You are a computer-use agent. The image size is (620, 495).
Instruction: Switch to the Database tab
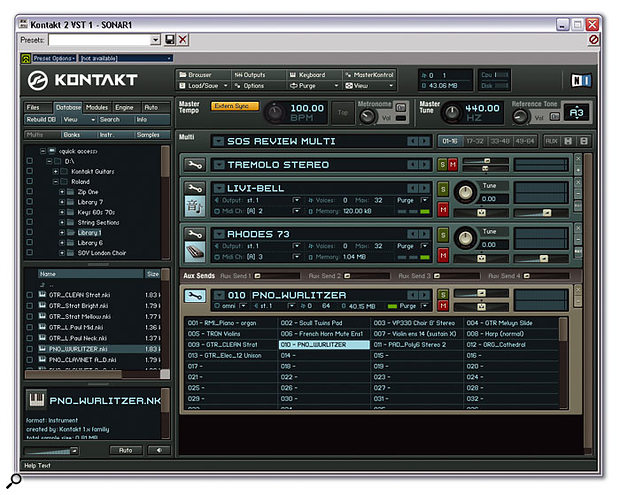(x=68, y=108)
